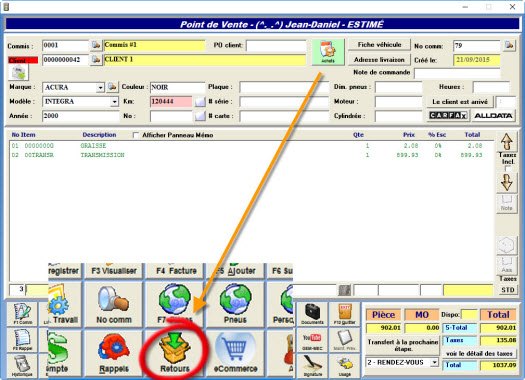Click the printer icon under Client label
The width and height of the screenshot is (525, 380).
(x=18, y=72)
